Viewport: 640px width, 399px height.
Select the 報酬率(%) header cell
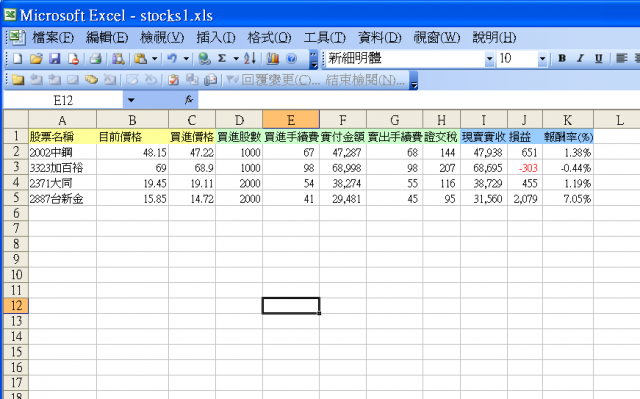tap(568, 137)
